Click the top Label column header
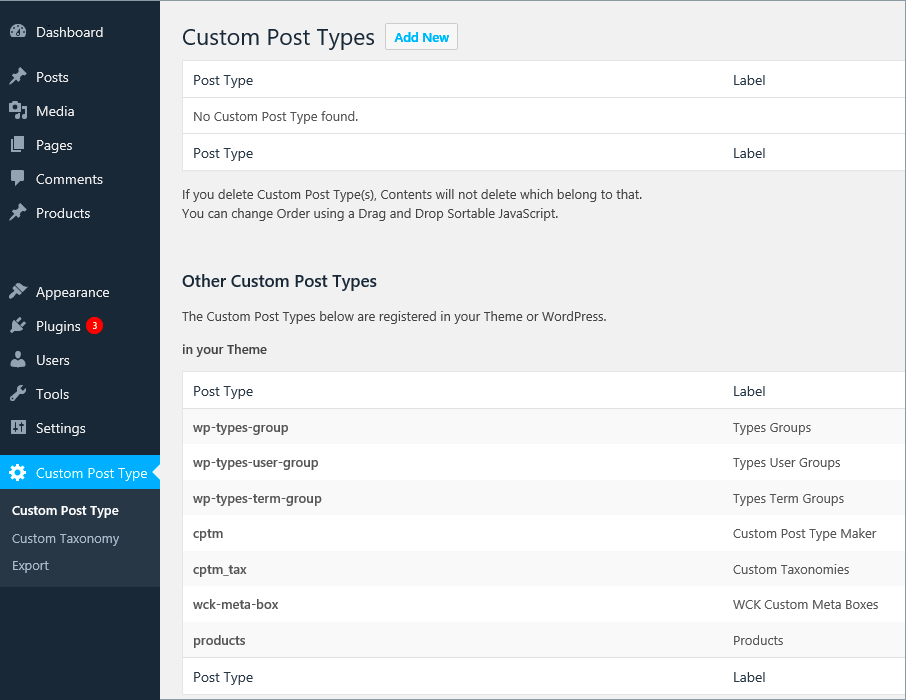Viewport: 906px width, 700px height. [x=749, y=80]
